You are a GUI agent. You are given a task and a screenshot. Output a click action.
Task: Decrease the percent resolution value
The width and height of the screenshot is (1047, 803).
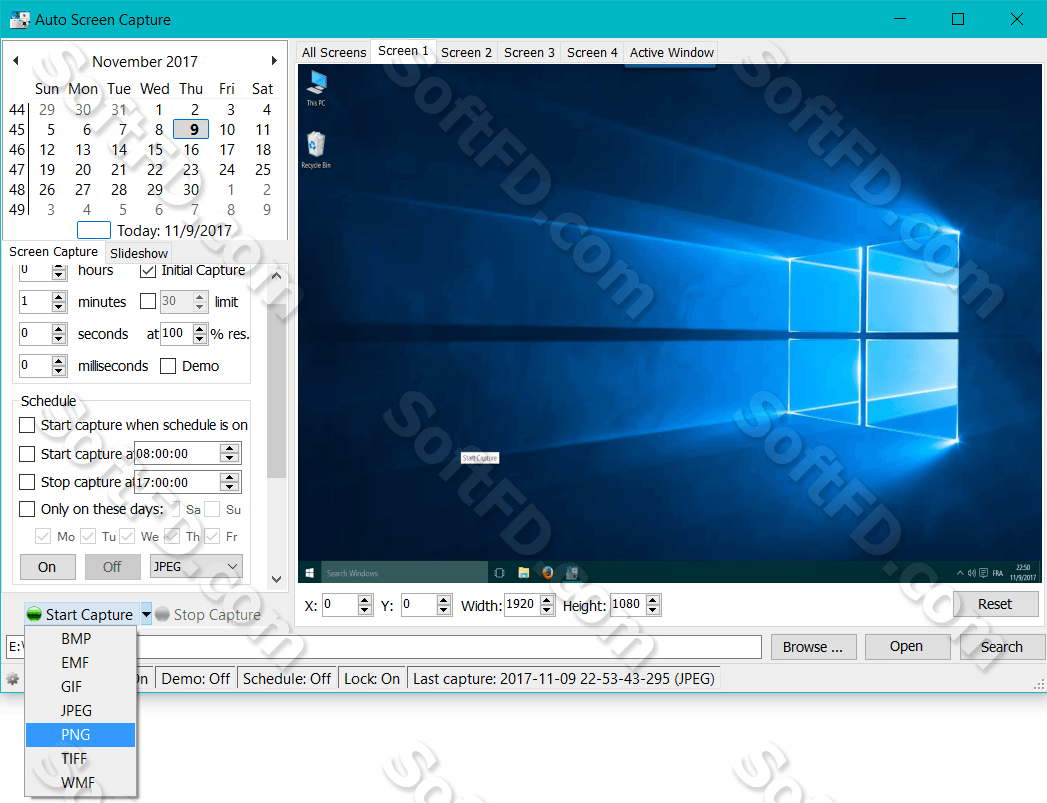(200, 339)
